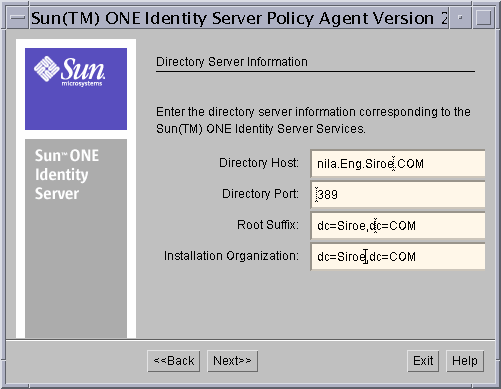The height and width of the screenshot is (389, 501).
Task: Open the window menu button in title bar
Action: tap(17, 18)
